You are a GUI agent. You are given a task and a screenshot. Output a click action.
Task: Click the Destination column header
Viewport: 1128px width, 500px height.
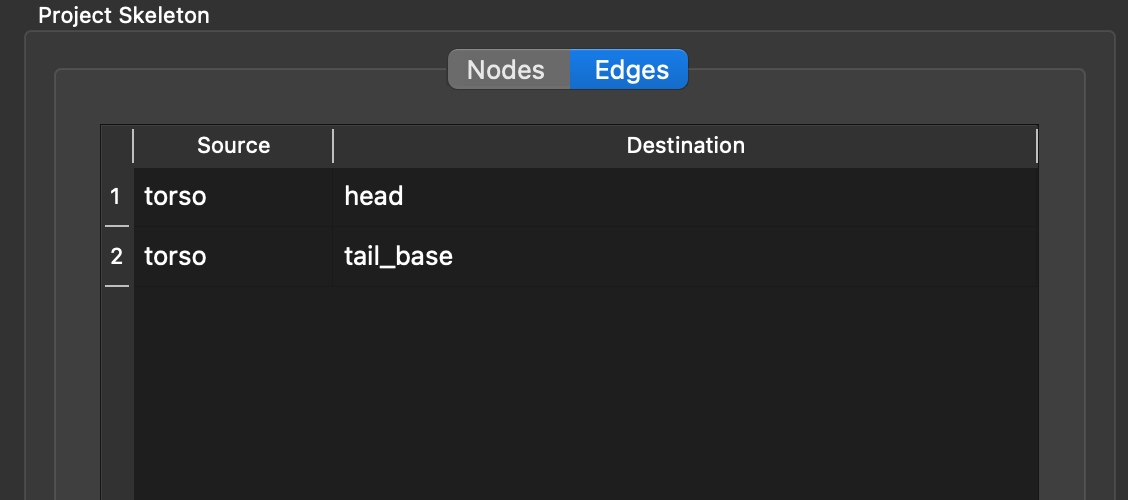point(685,146)
